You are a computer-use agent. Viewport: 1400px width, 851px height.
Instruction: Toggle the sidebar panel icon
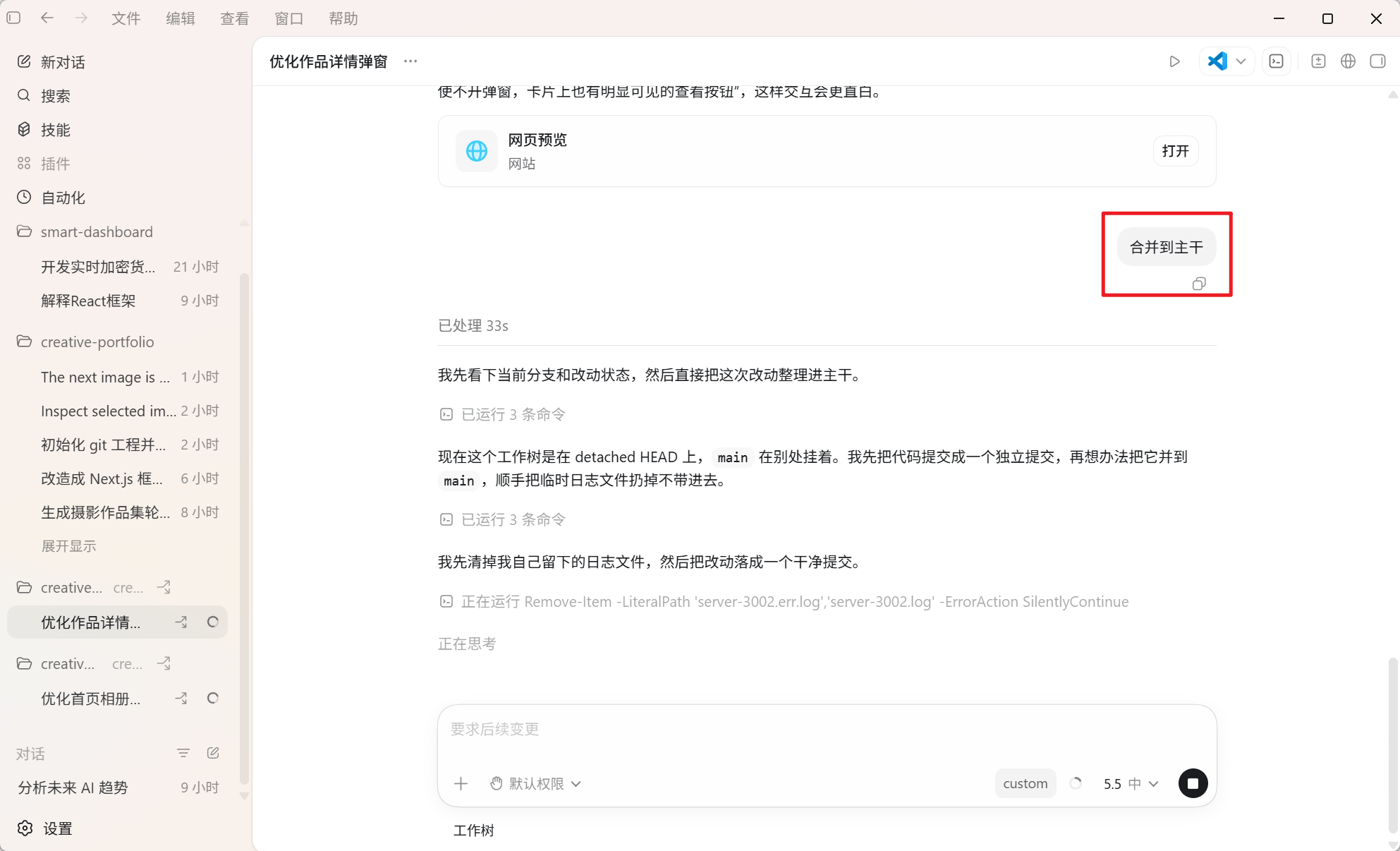13,18
